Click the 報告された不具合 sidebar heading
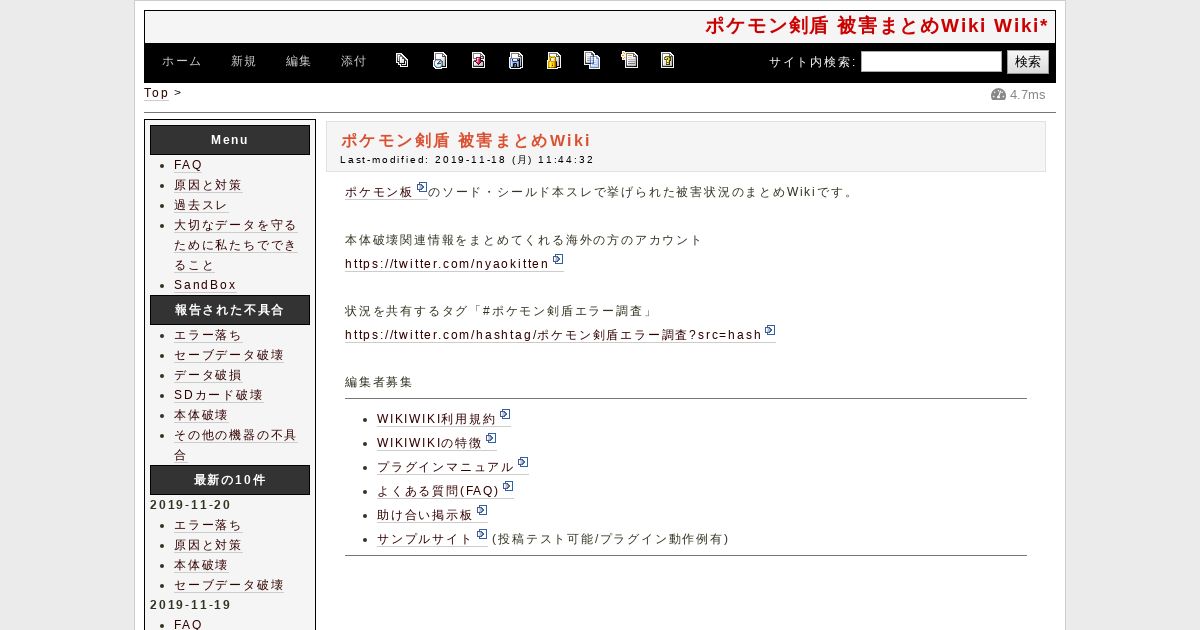This screenshot has height=630, width=1200. pos(230,310)
